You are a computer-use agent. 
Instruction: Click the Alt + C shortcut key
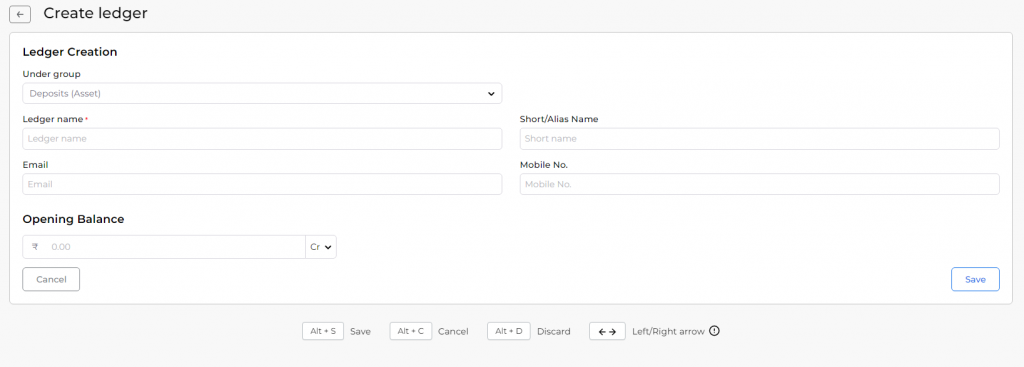coord(411,331)
